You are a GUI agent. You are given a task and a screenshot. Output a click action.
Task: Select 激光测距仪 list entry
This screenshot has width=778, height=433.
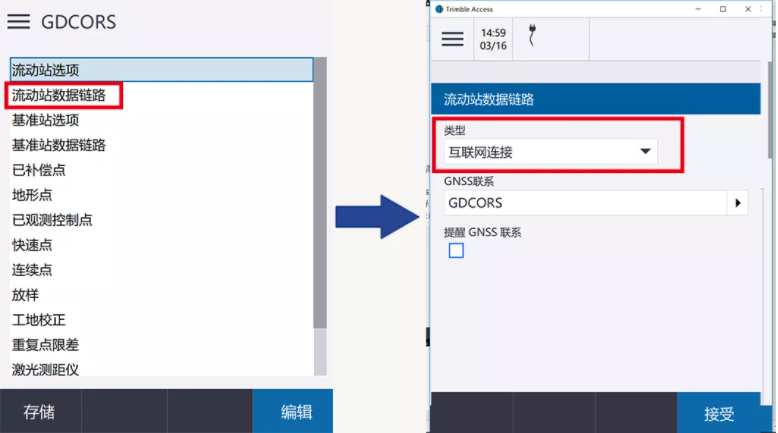pyautogui.click(x=46, y=369)
